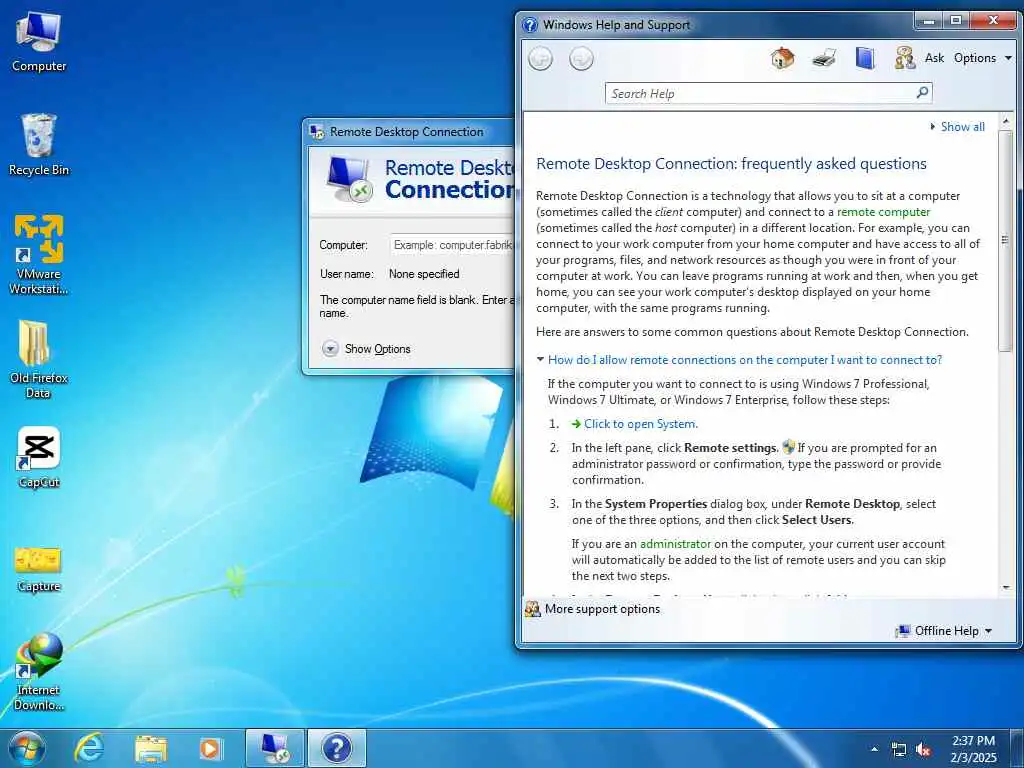Open the Options dropdown in Help window
Image resolution: width=1024 pixels, height=768 pixels.
(x=982, y=58)
